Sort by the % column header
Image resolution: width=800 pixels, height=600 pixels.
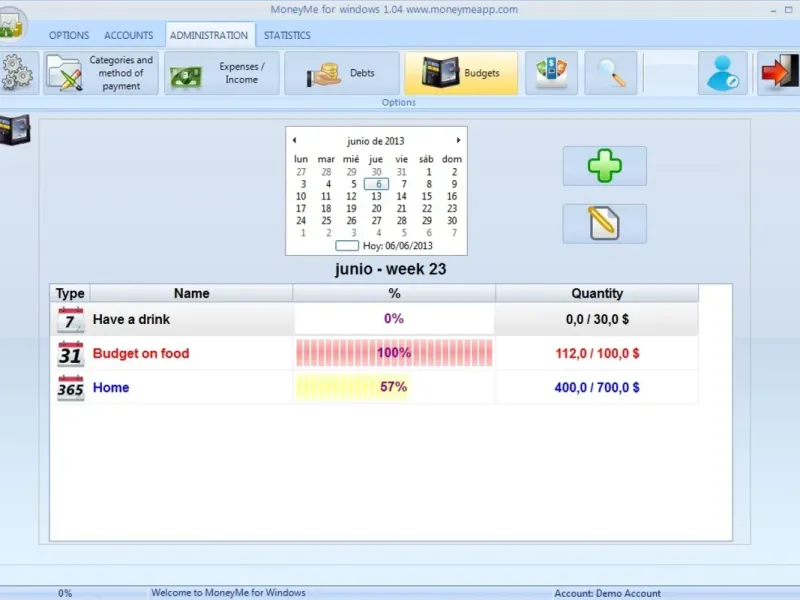[x=394, y=293]
